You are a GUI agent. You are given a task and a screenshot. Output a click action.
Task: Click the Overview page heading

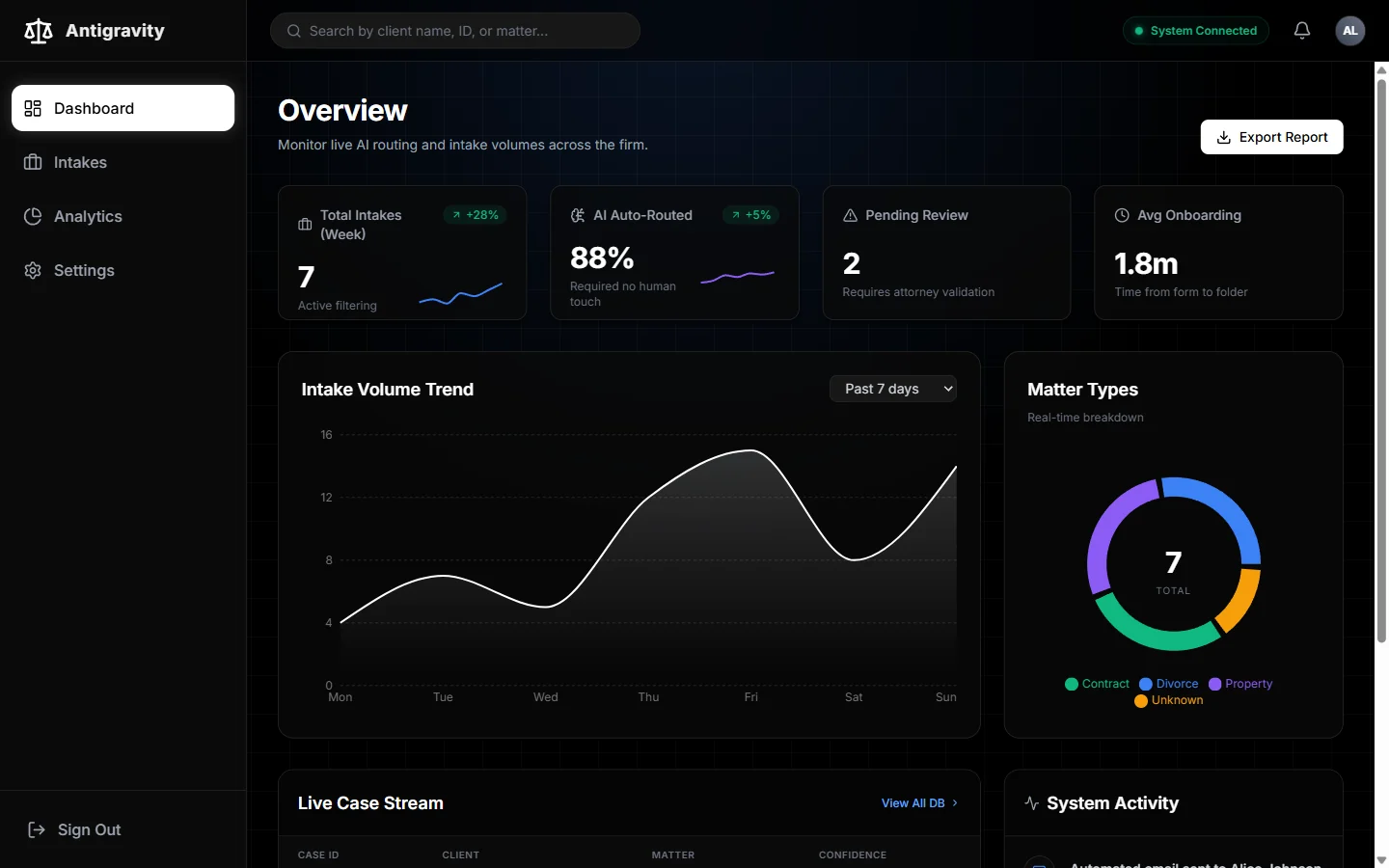(x=342, y=110)
